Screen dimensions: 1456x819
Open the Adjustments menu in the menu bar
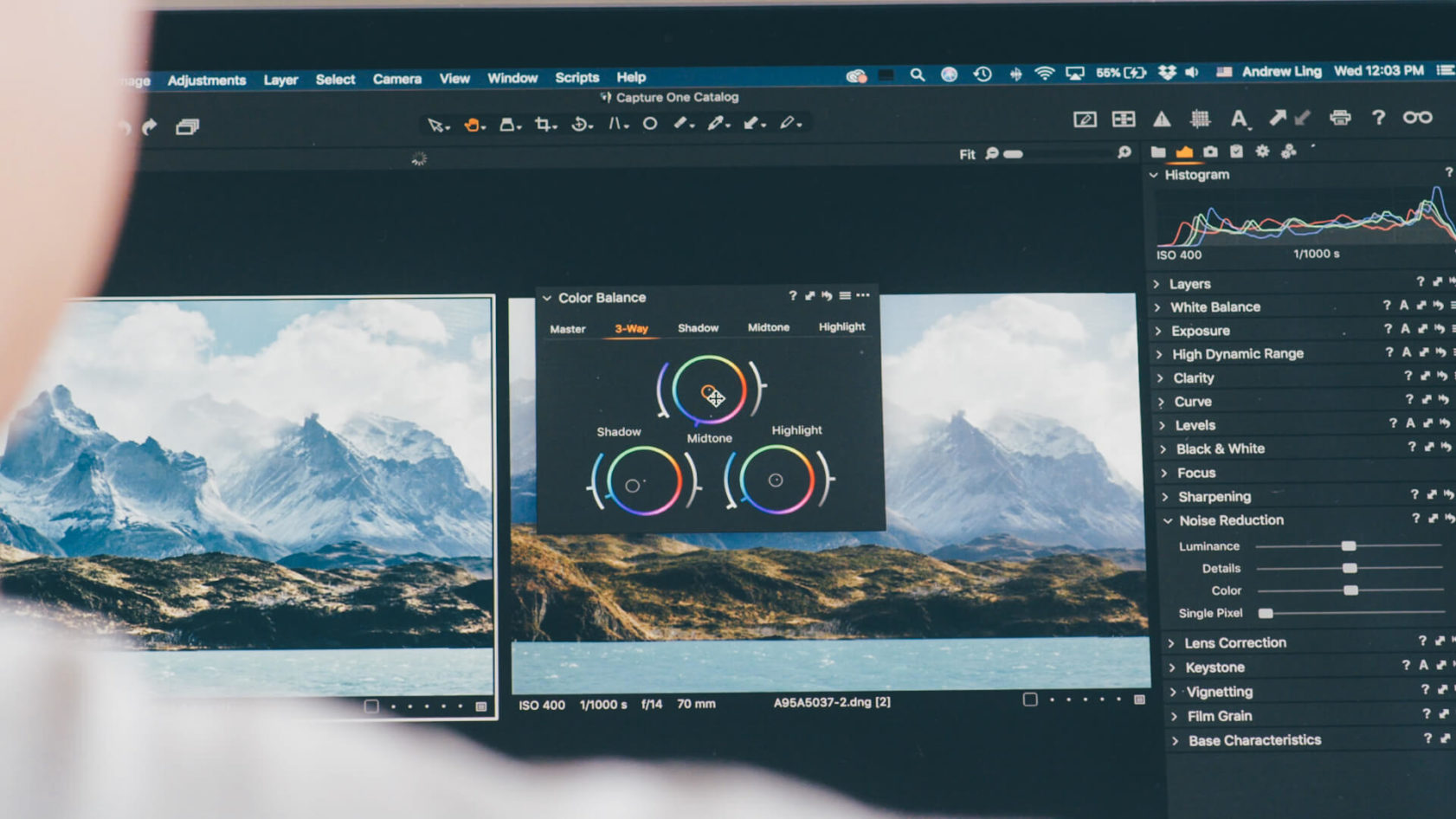point(207,80)
